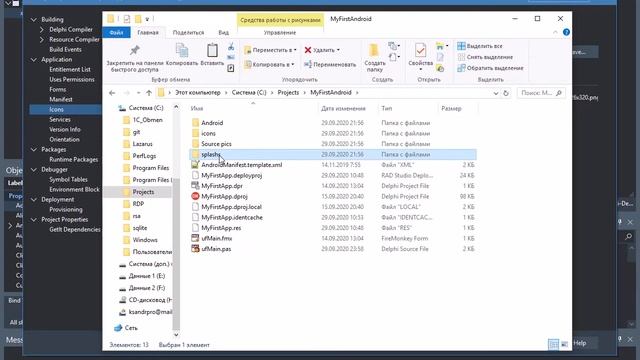Open Управление ribbon tab
Image resolution: width=640 pixels, height=360 pixels.
click(280, 32)
